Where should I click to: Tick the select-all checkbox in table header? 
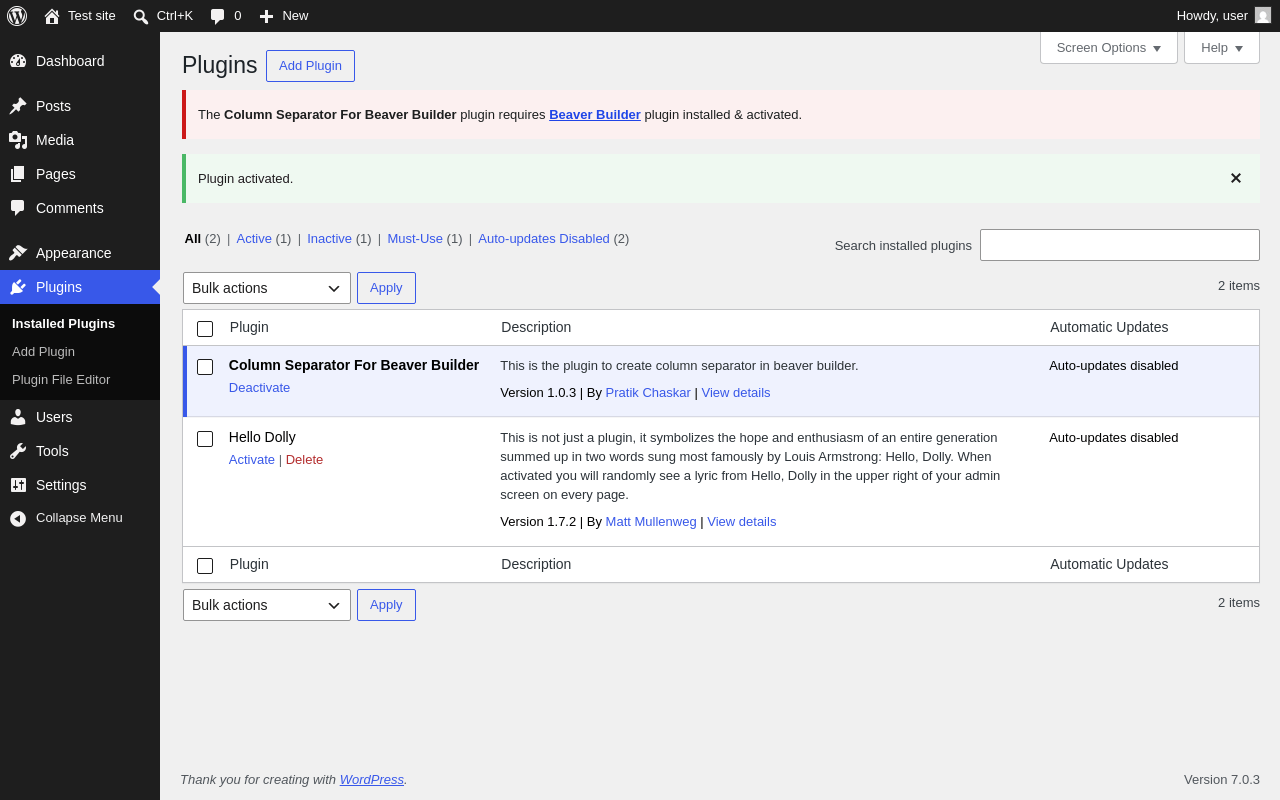click(205, 328)
